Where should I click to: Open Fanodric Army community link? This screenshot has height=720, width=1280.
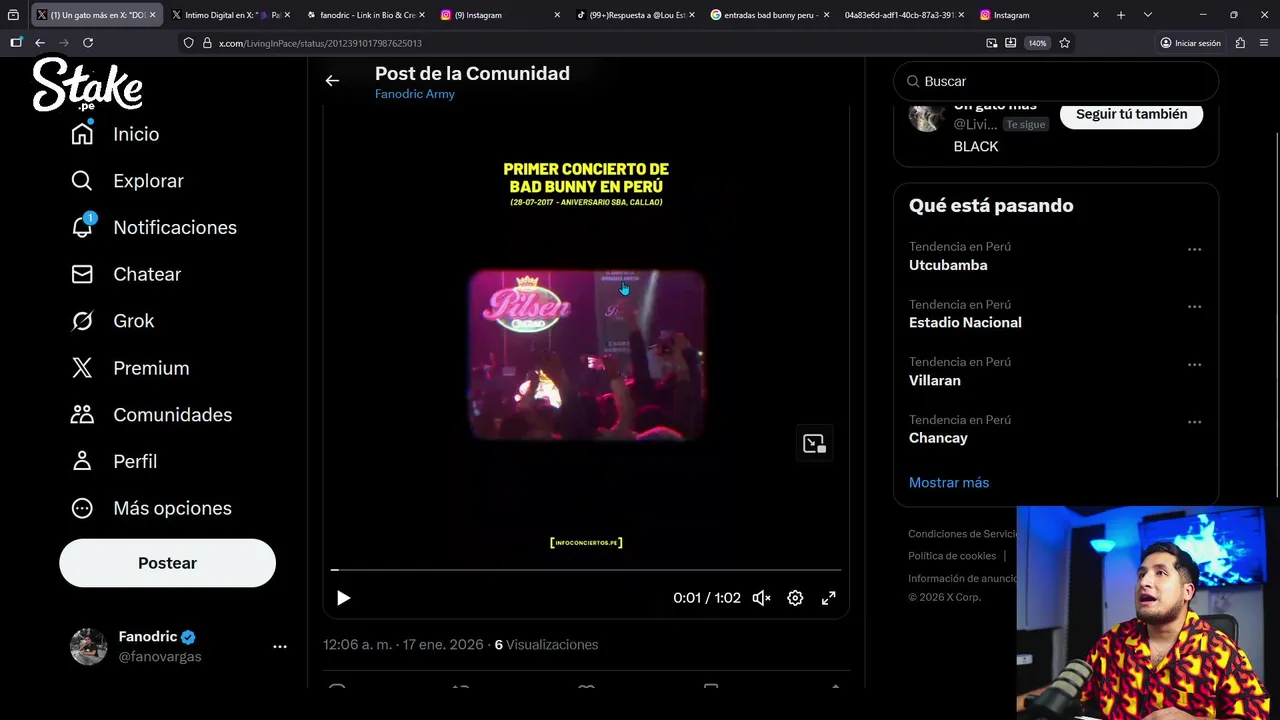(415, 94)
